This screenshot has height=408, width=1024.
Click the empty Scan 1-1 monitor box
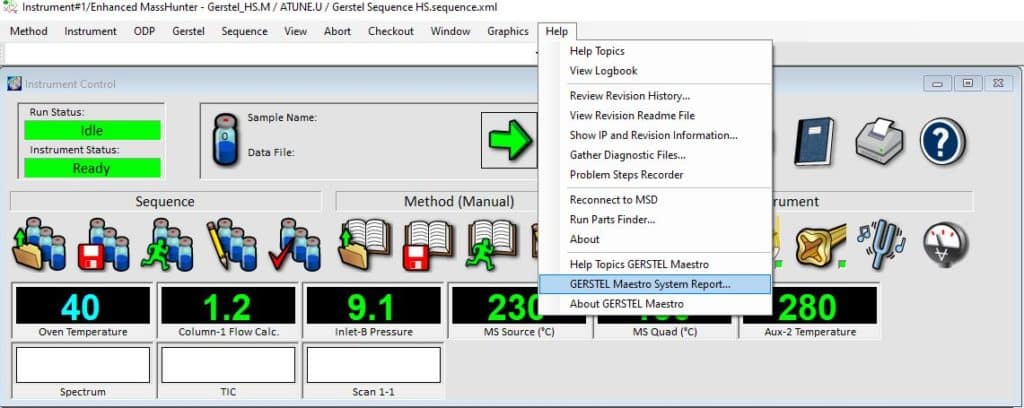point(374,365)
